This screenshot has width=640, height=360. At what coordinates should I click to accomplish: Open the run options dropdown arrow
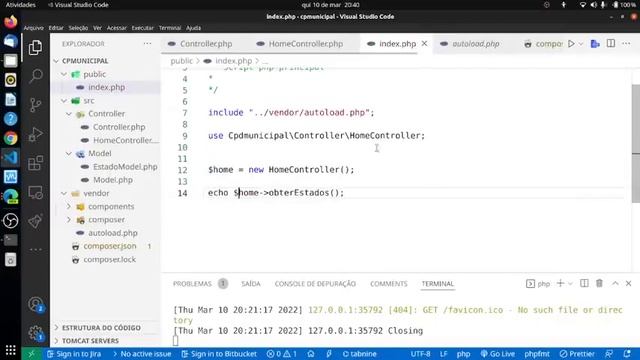(x=581, y=44)
